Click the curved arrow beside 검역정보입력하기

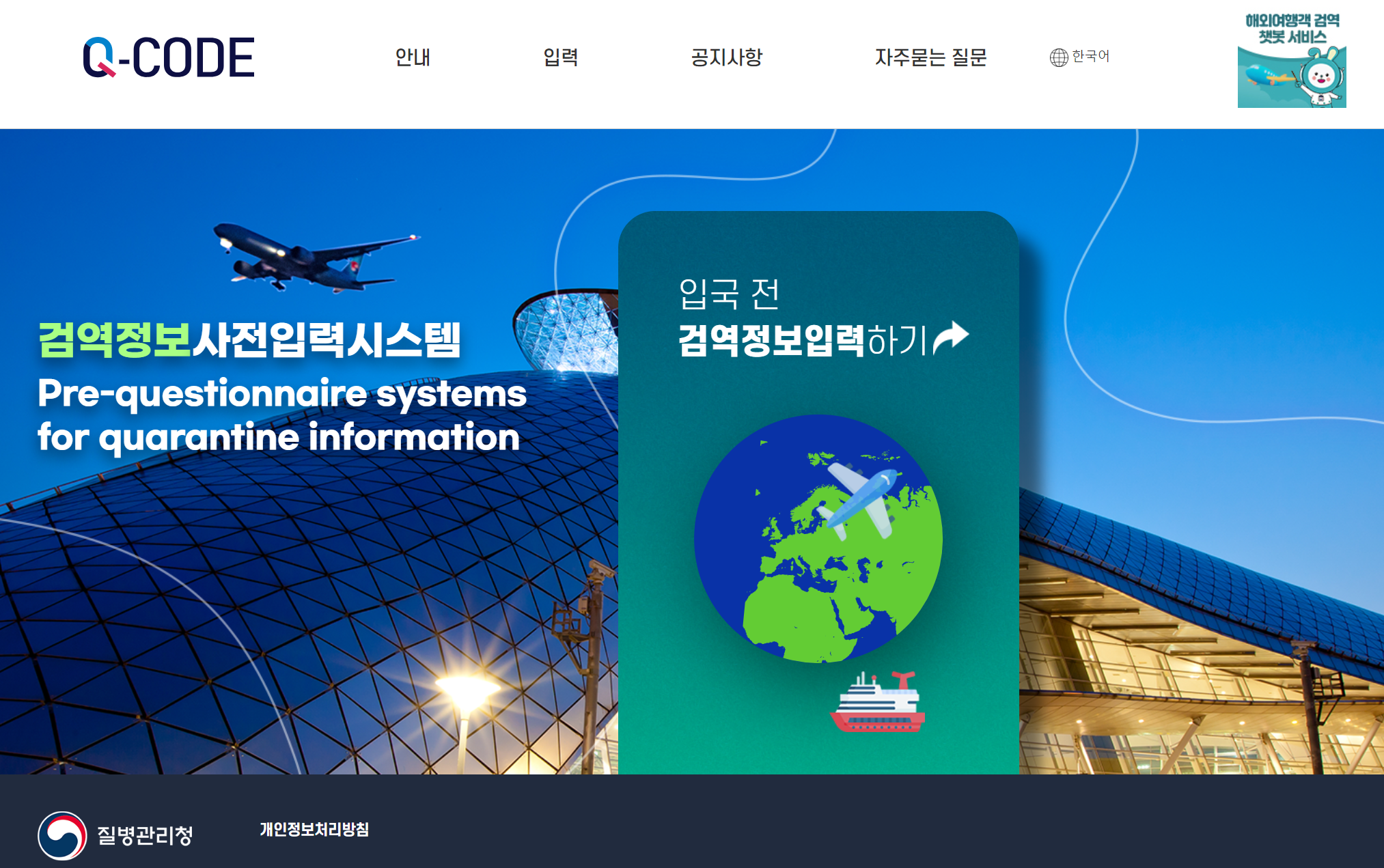pos(951,337)
